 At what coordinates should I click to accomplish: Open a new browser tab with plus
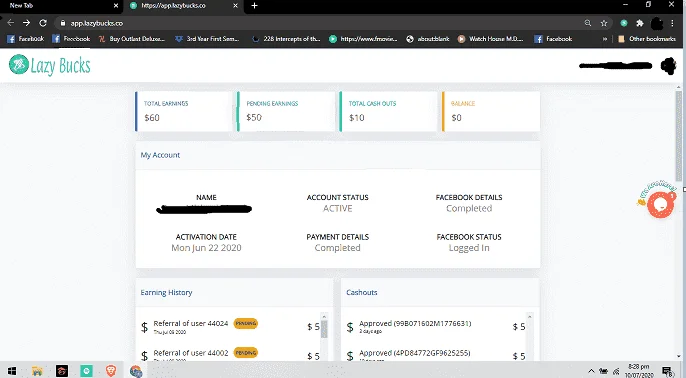point(254,6)
